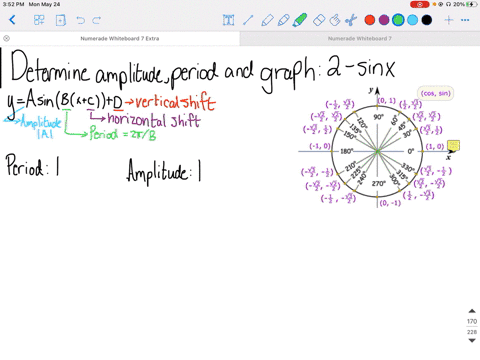Select the eraser tool
Screen dimensions: 480x360
(319, 20)
